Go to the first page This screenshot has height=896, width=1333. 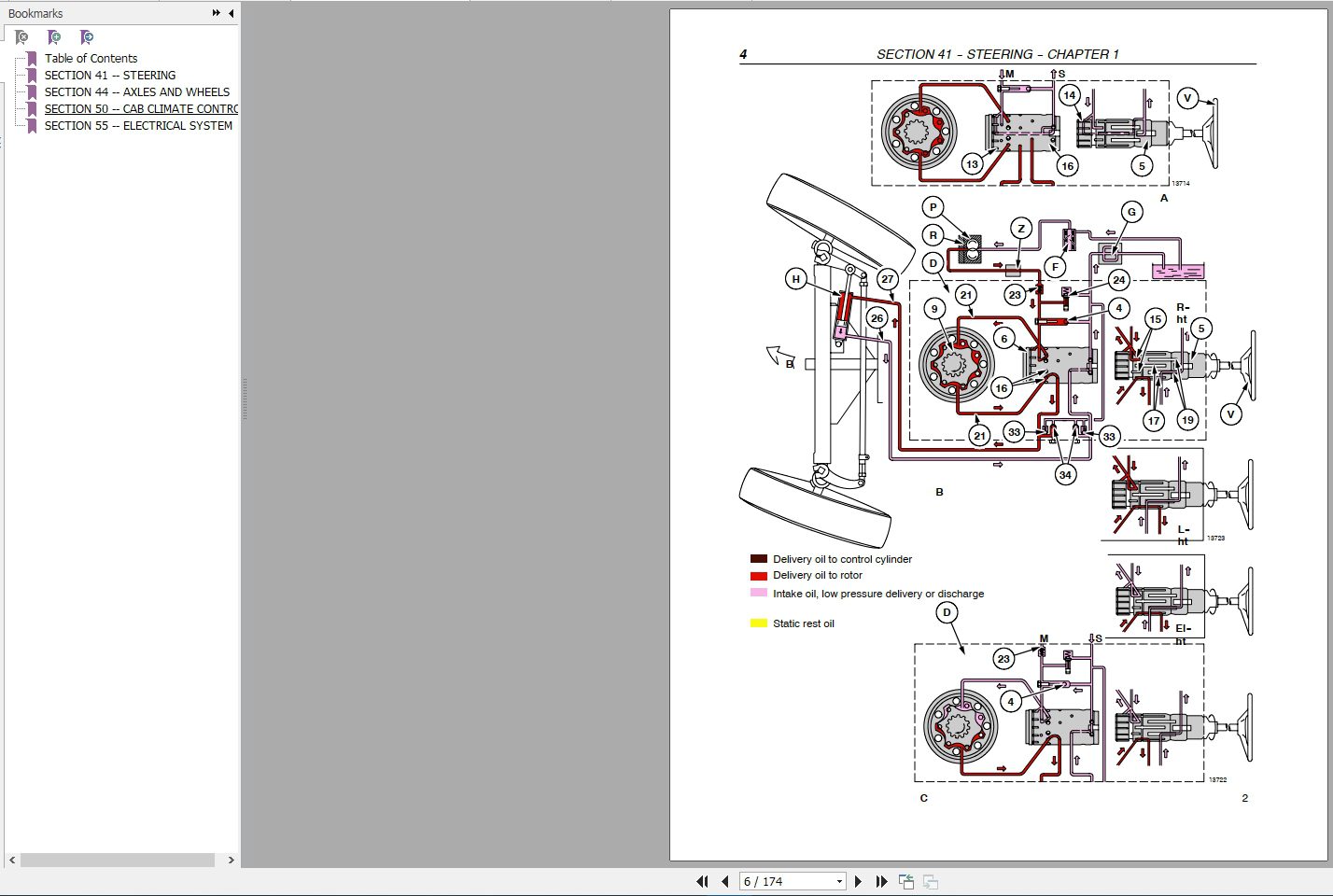coord(702,881)
